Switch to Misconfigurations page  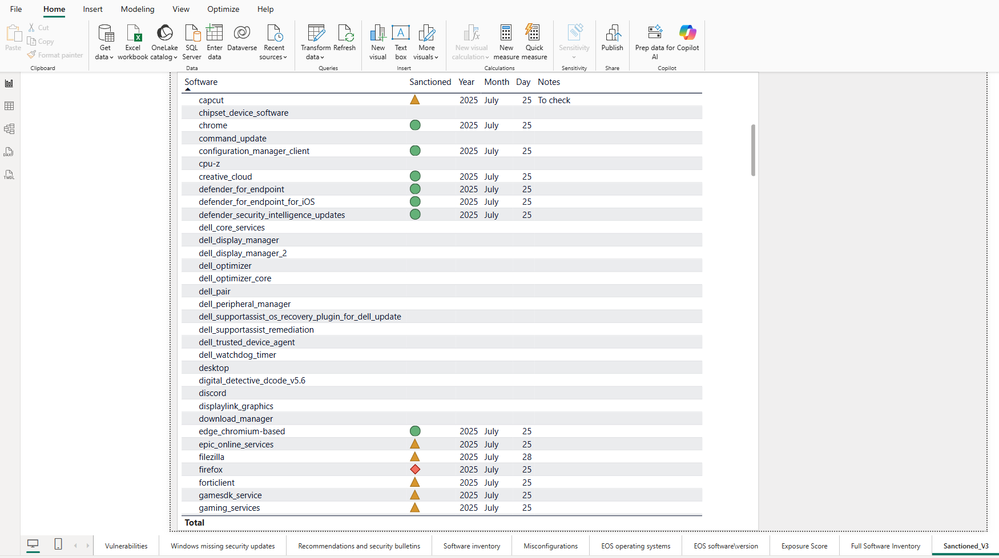tap(550, 546)
